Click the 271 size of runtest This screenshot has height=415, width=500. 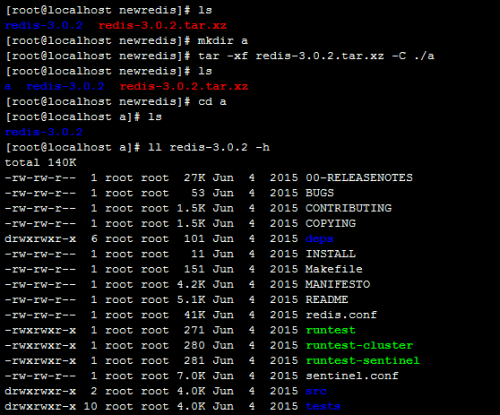(x=194, y=330)
